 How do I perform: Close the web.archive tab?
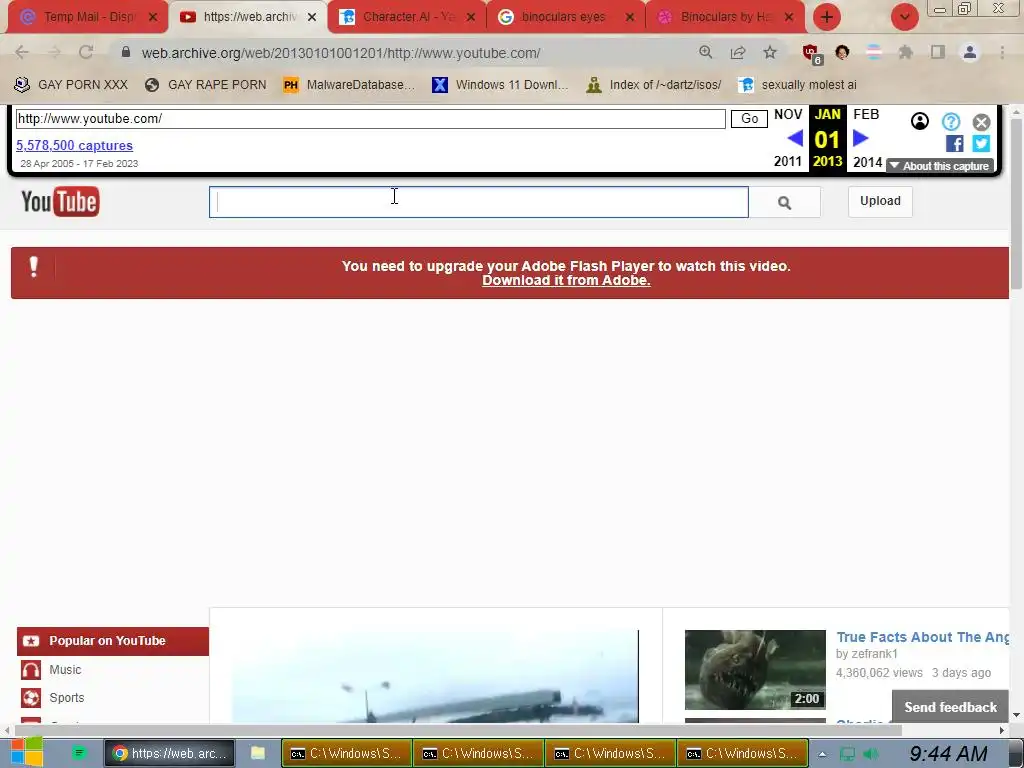click(x=312, y=17)
